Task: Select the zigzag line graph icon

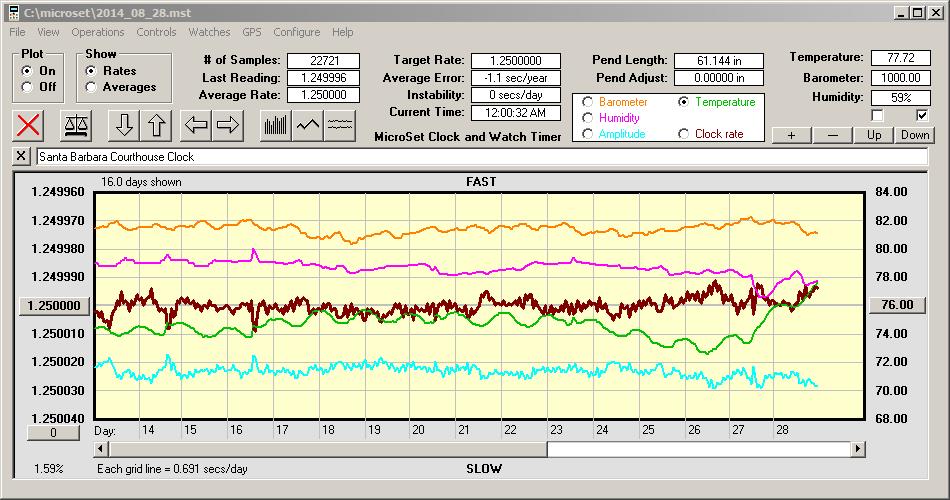Action: point(308,125)
